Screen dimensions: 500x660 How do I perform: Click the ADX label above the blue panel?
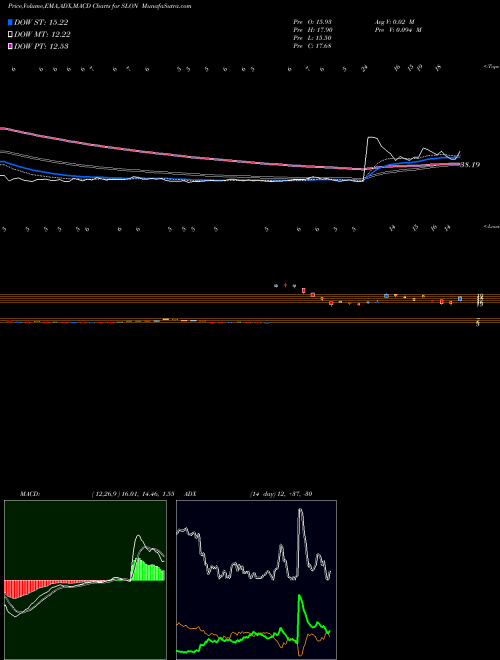(x=191, y=494)
